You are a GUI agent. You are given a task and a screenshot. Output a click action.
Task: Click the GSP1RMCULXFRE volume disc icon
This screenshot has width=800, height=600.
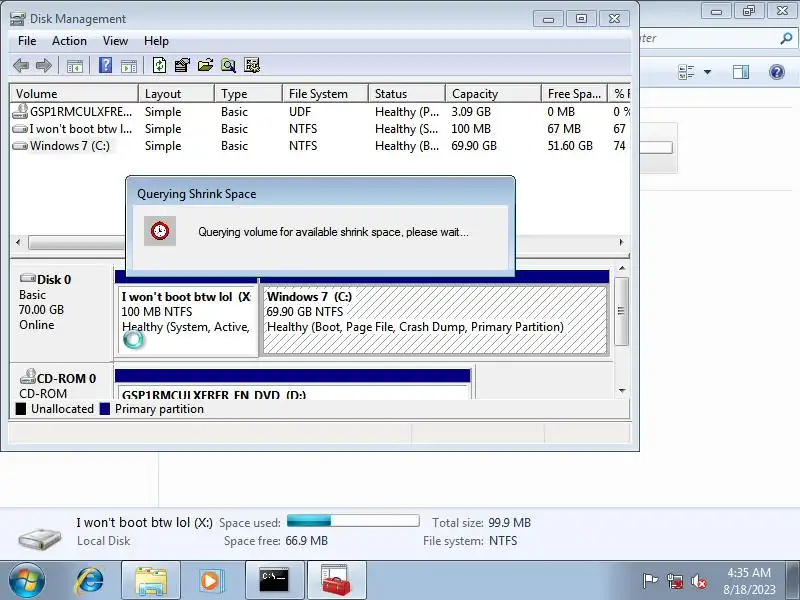[20, 111]
